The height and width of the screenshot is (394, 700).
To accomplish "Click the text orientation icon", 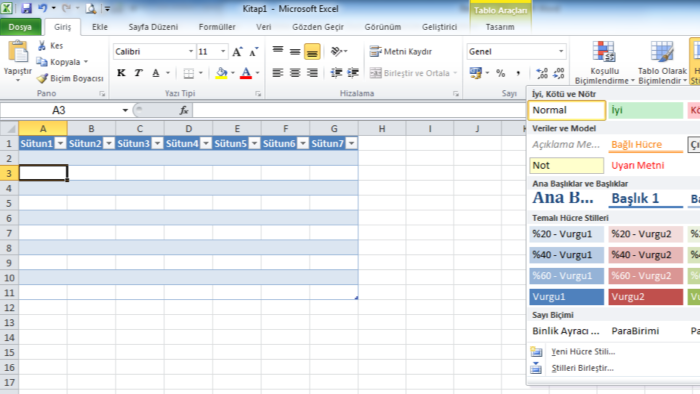I will pyautogui.click(x=337, y=51).
